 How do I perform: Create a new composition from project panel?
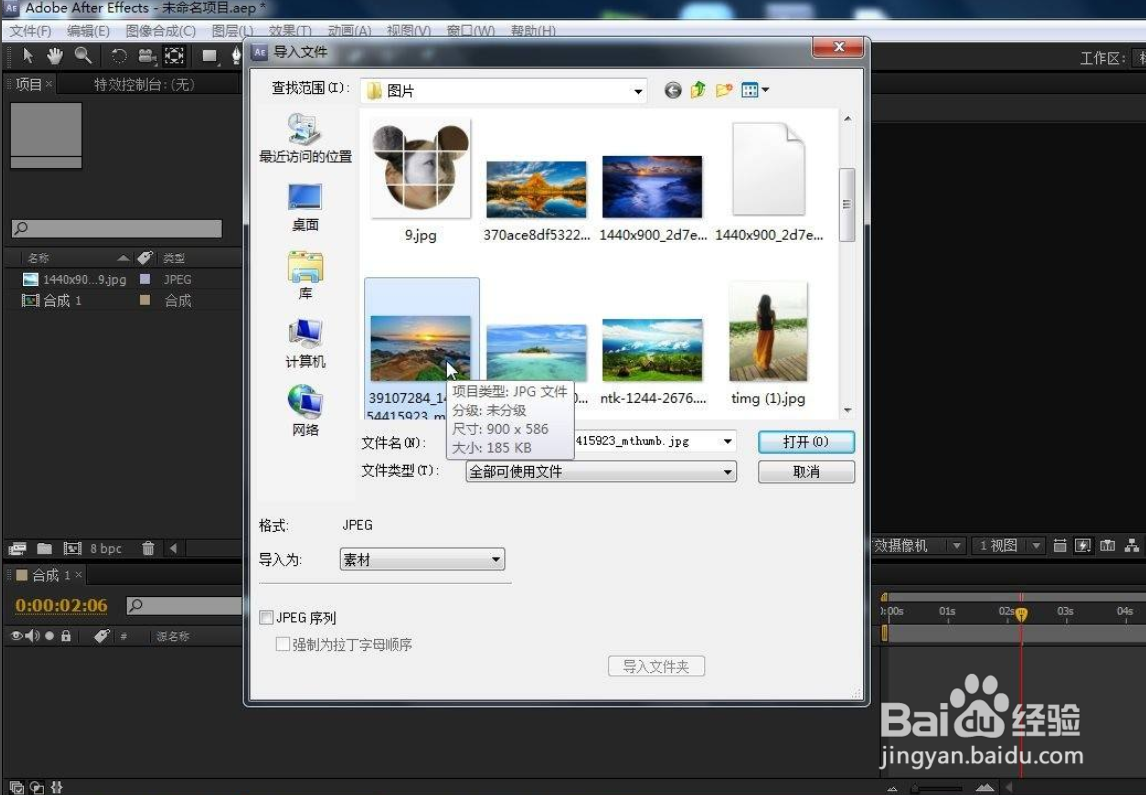coord(72,548)
